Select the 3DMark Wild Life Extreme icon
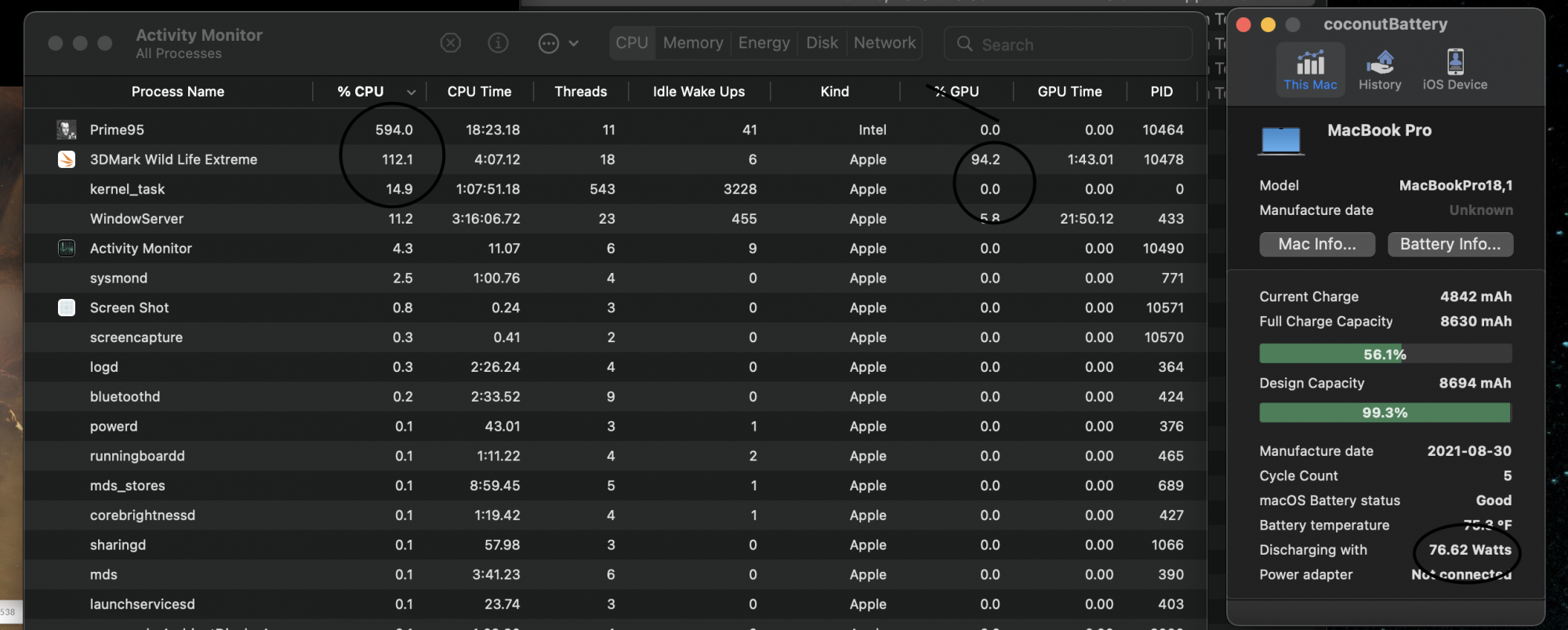1568x630 pixels. click(x=67, y=159)
